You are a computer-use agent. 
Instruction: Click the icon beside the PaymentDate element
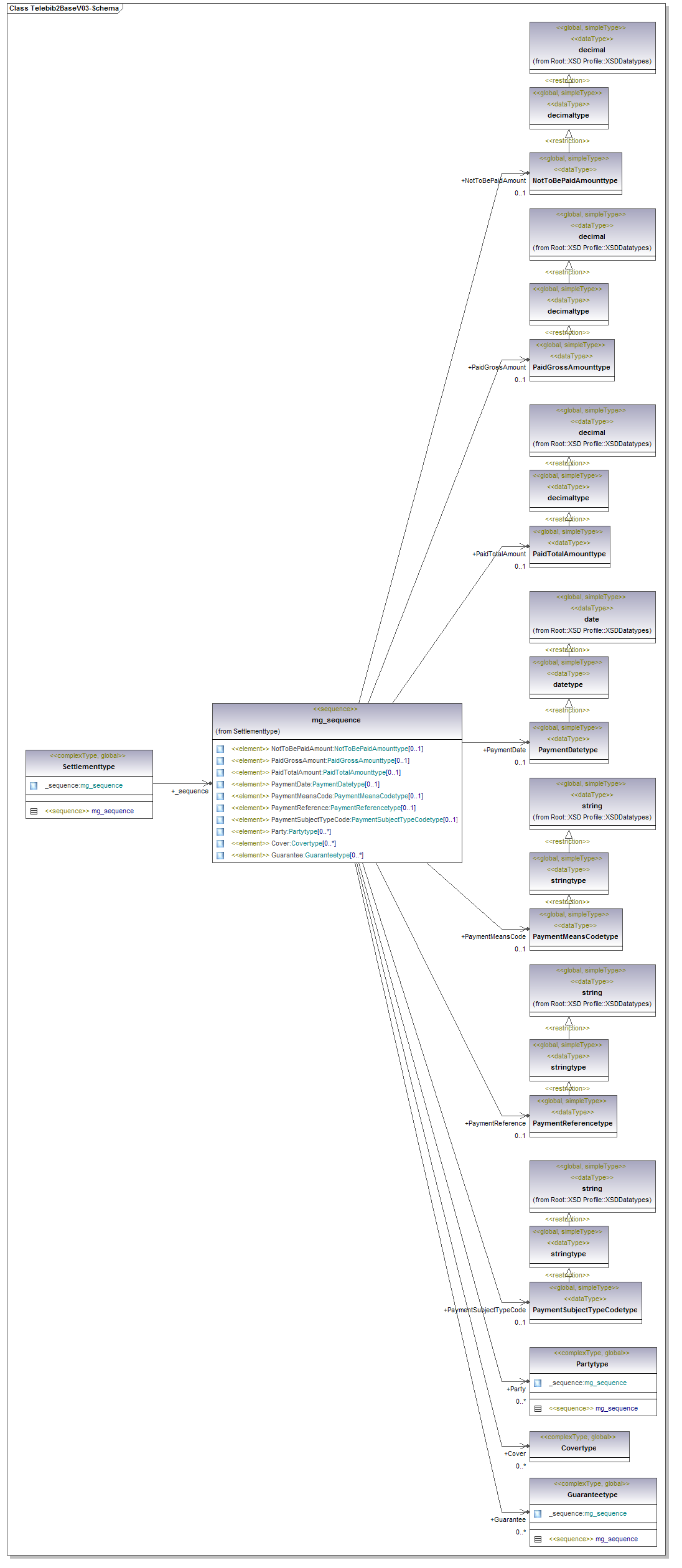pyautogui.click(x=220, y=785)
